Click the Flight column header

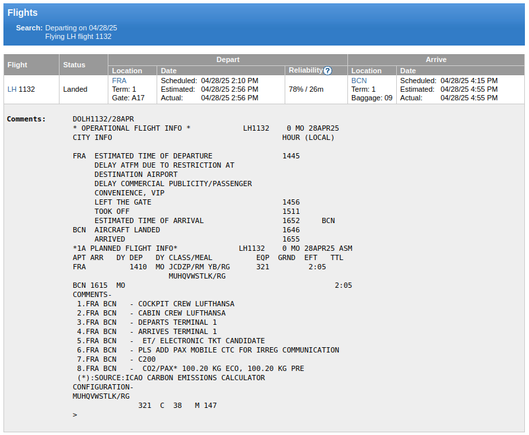tap(32, 65)
